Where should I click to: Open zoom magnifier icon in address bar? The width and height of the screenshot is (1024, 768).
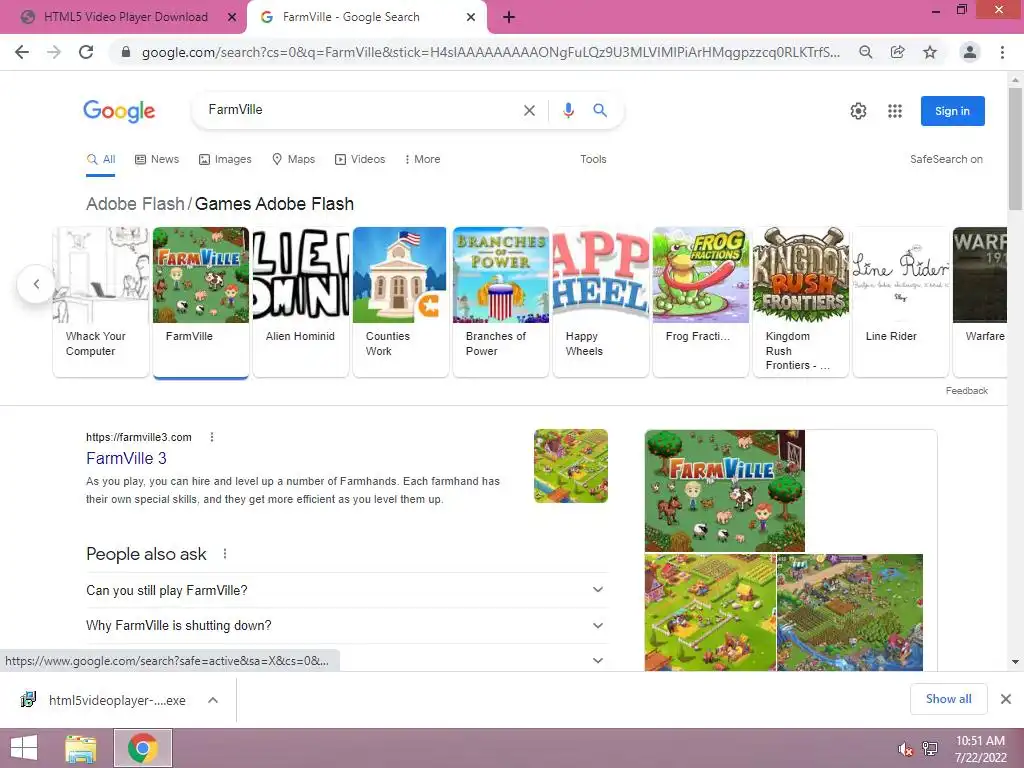865,52
